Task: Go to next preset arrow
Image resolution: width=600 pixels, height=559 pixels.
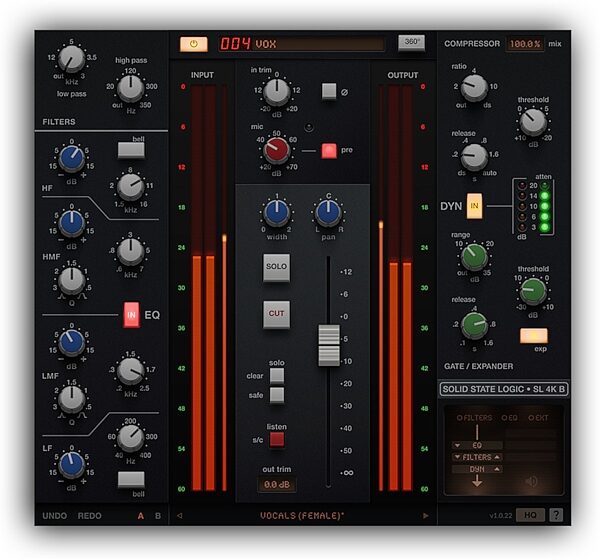Action: click(426, 516)
